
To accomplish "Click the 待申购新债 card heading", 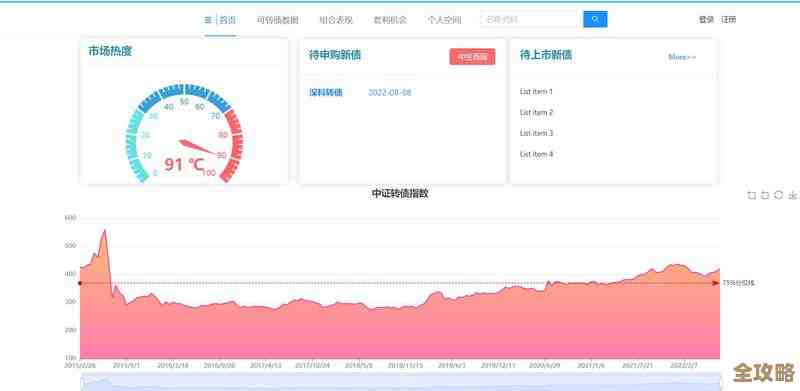I will 335,55.
